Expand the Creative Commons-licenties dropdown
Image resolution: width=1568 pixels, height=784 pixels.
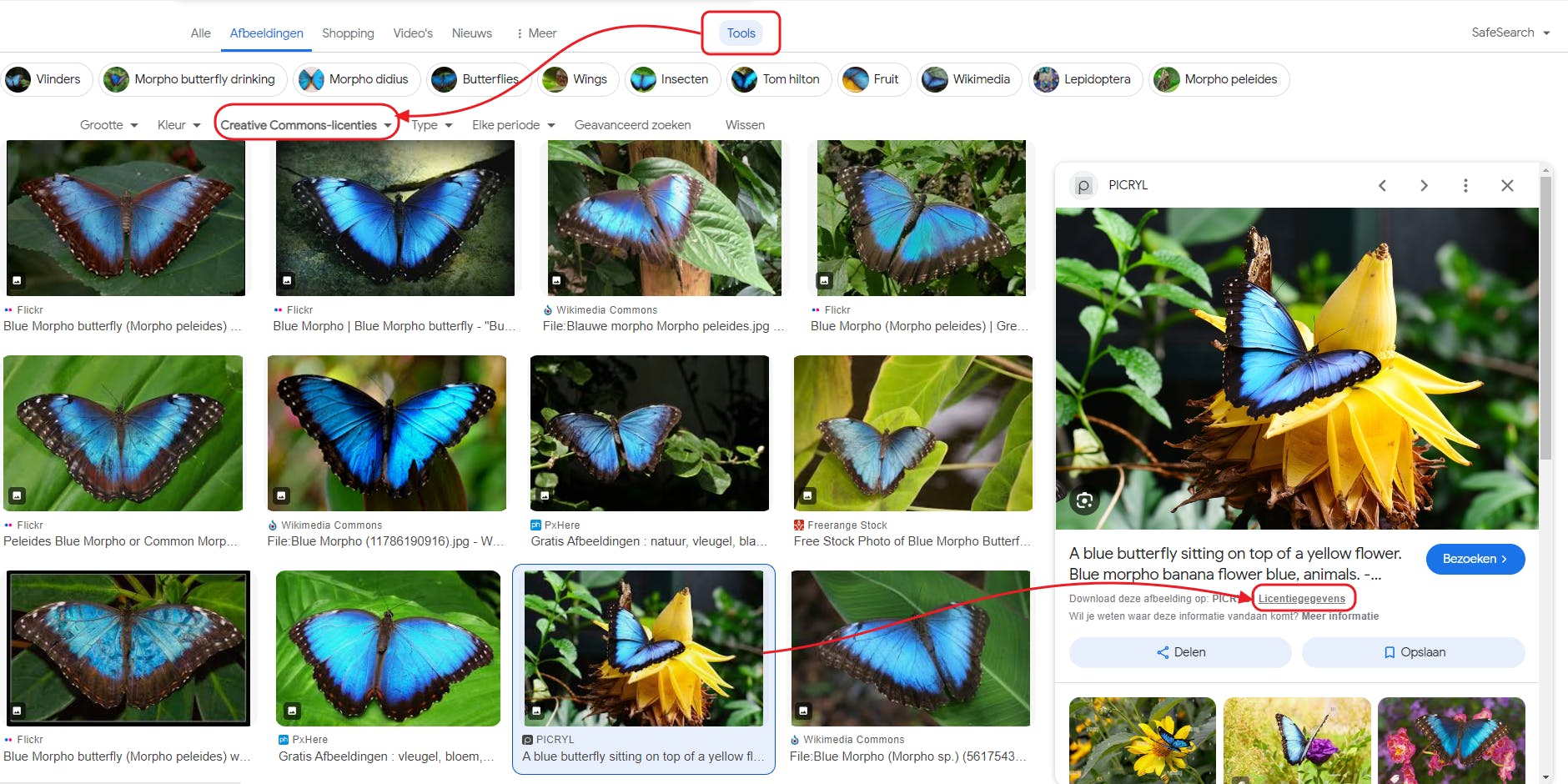[306, 125]
